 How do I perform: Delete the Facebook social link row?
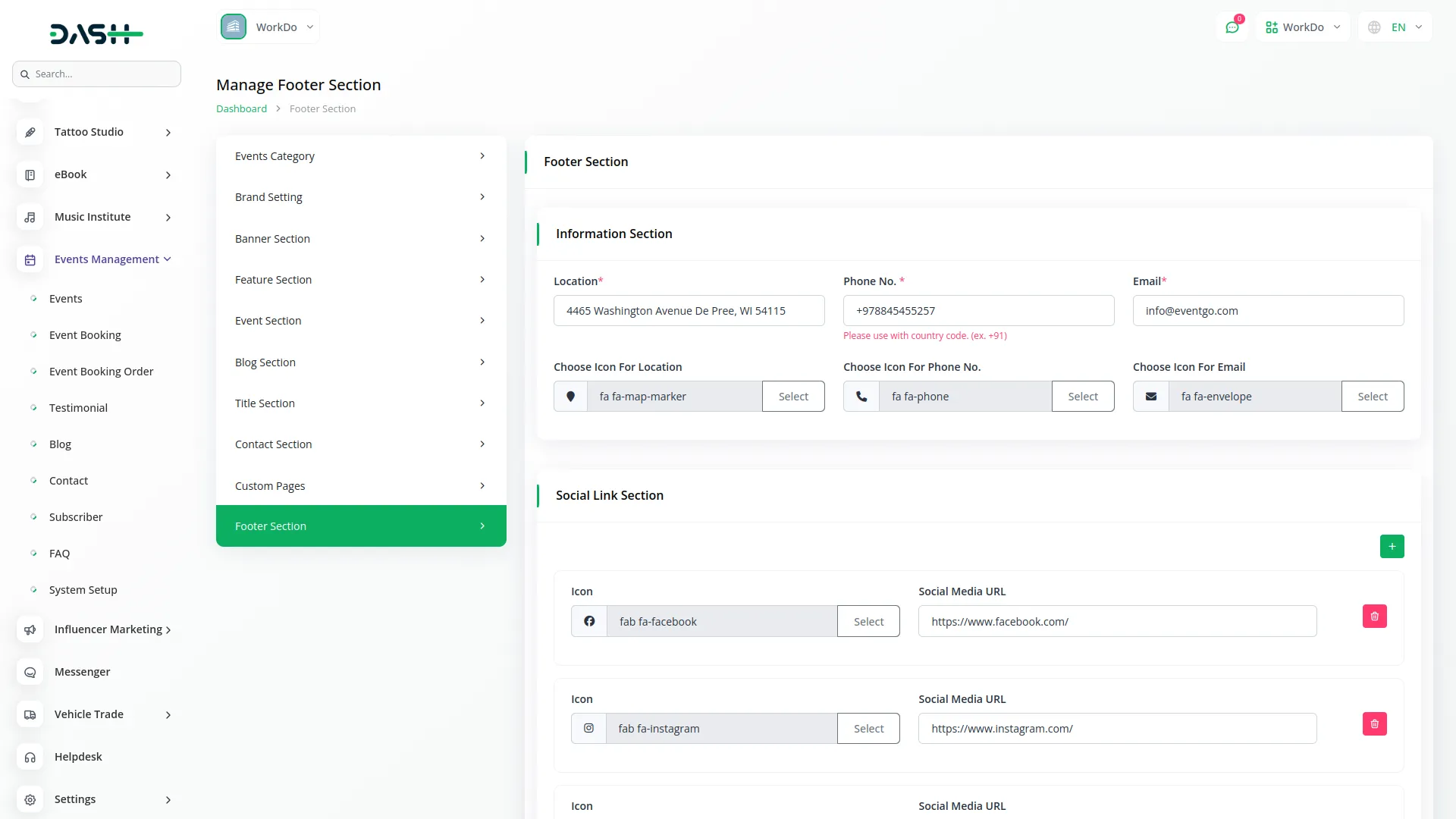[1374, 617]
